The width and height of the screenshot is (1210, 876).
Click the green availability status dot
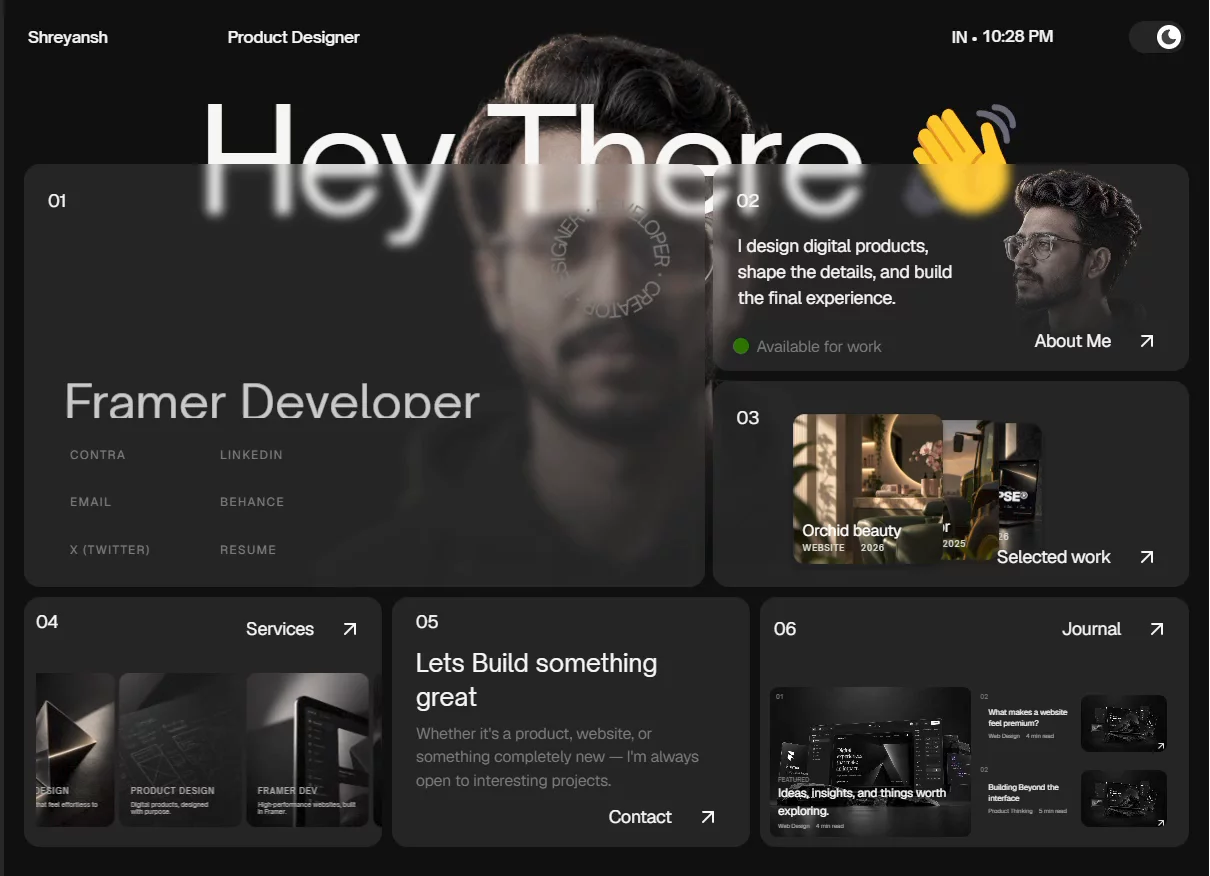point(741,346)
